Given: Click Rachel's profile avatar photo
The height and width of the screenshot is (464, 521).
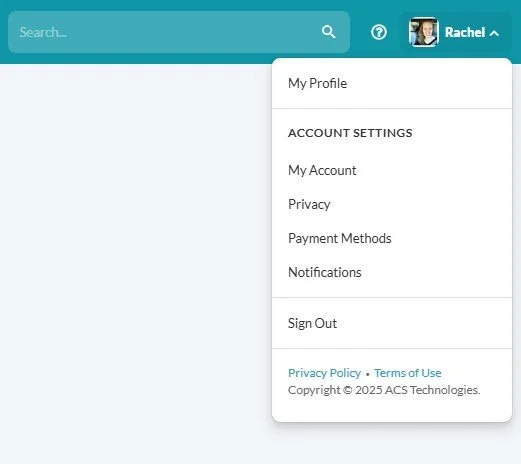Looking at the screenshot, I should pyautogui.click(x=423, y=32).
